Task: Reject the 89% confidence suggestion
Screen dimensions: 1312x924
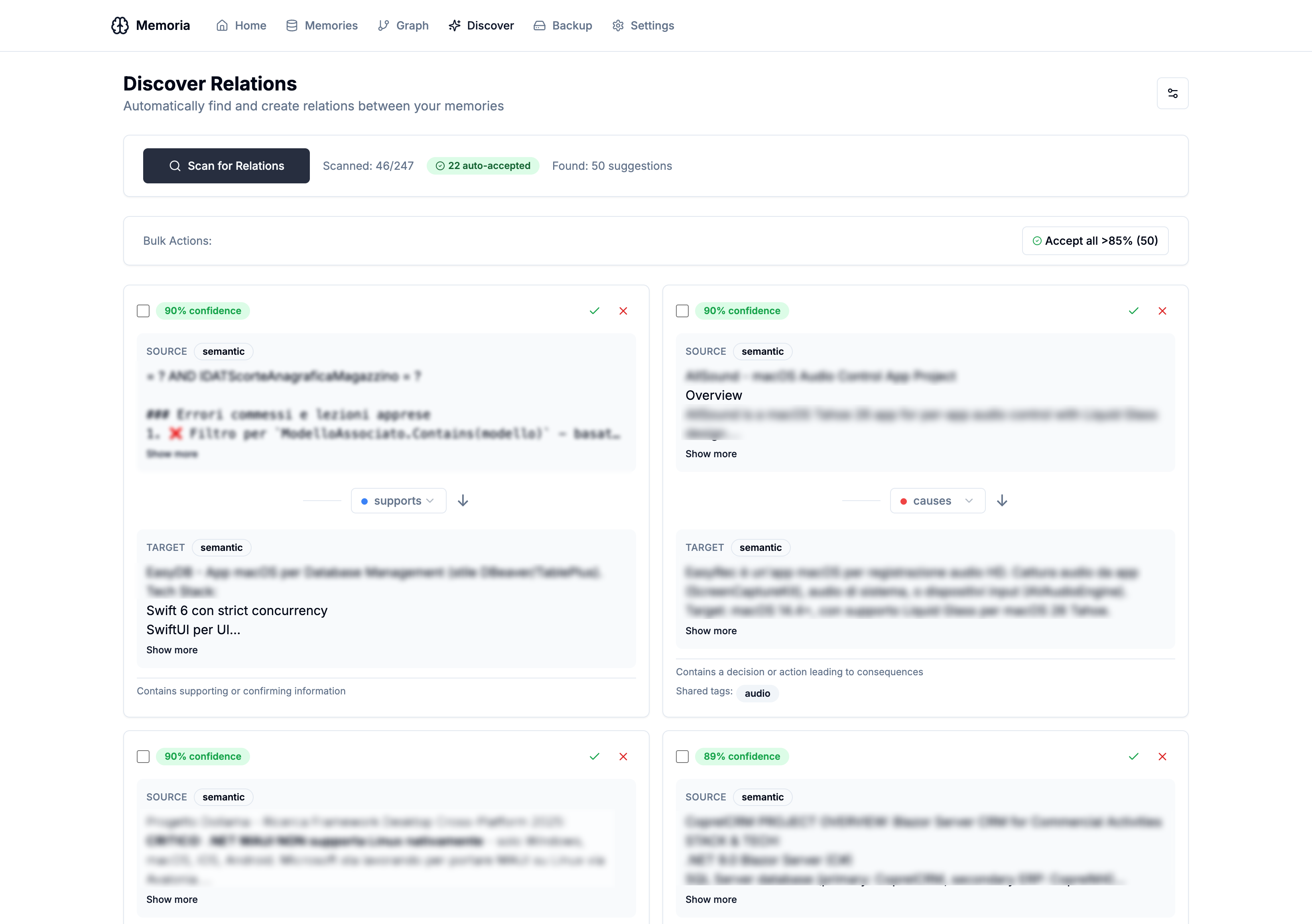Action: [1162, 756]
